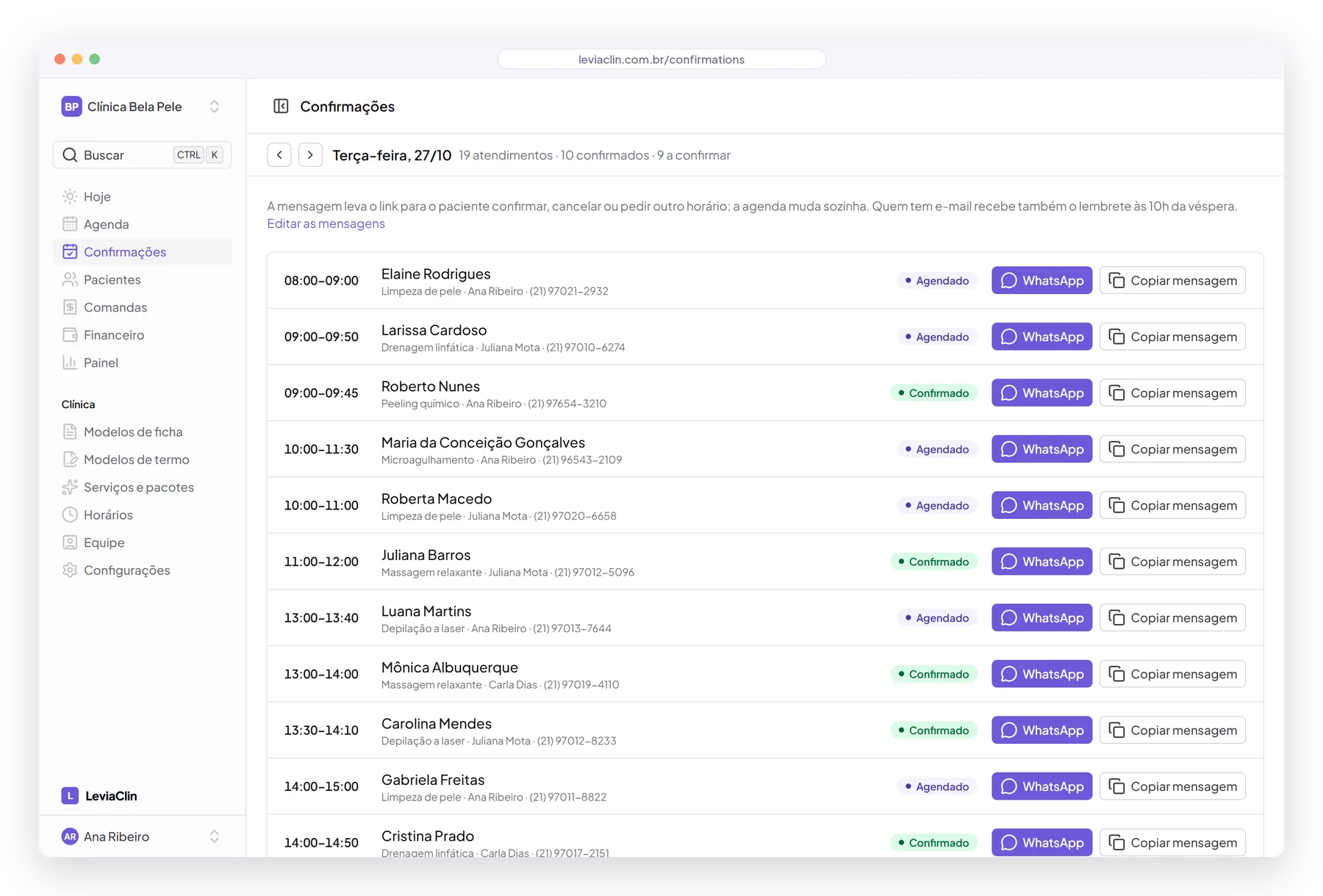Send WhatsApp to Elaine Rodrigues
The image size is (1323, 896).
tap(1041, 280)
